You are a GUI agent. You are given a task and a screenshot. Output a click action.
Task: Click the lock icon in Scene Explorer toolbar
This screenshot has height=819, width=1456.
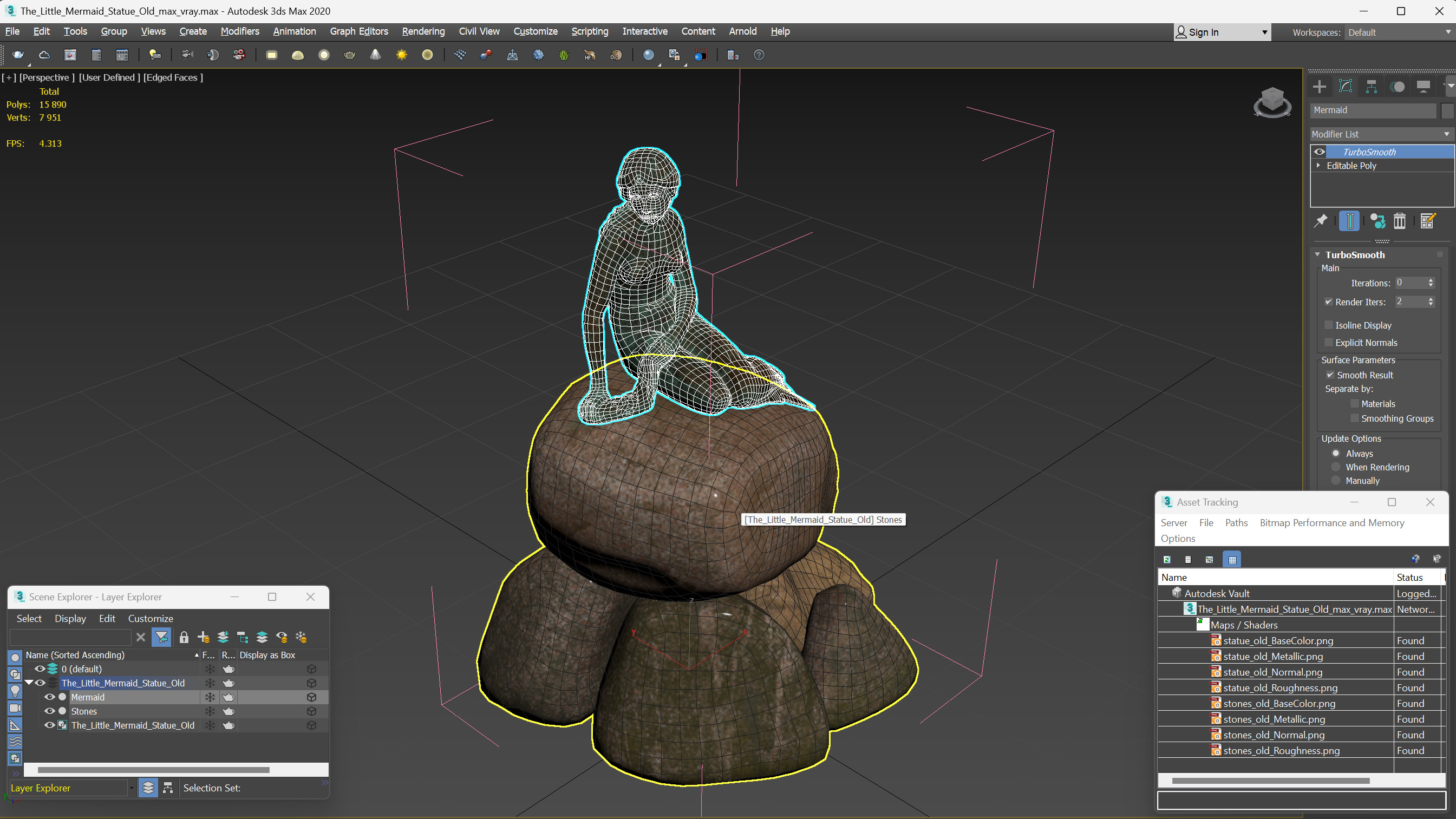184,638
